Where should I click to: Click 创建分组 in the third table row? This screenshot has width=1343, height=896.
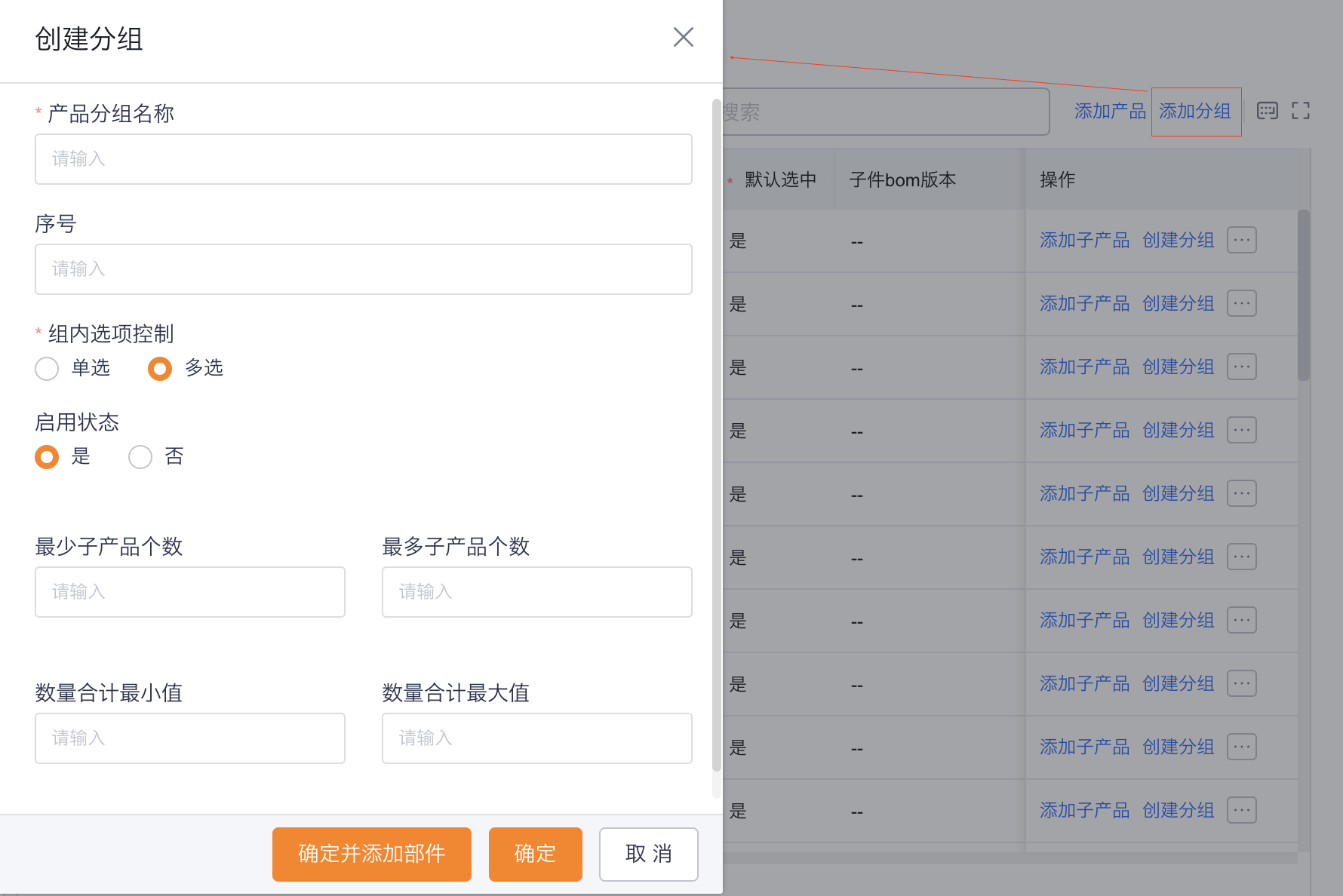[1179, 367]
